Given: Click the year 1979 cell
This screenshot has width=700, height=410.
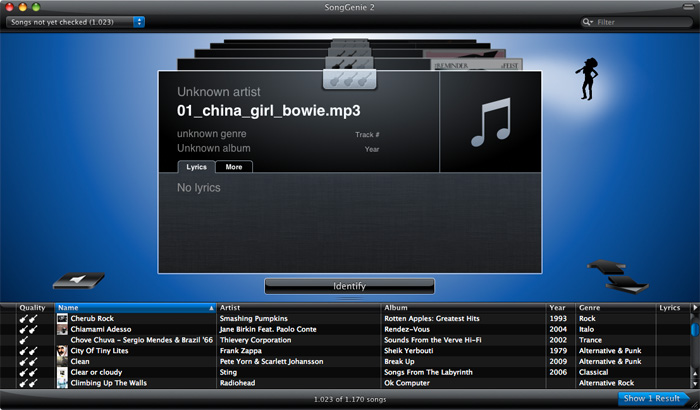Looking at the screenshot, I should (x=558, y=351).
